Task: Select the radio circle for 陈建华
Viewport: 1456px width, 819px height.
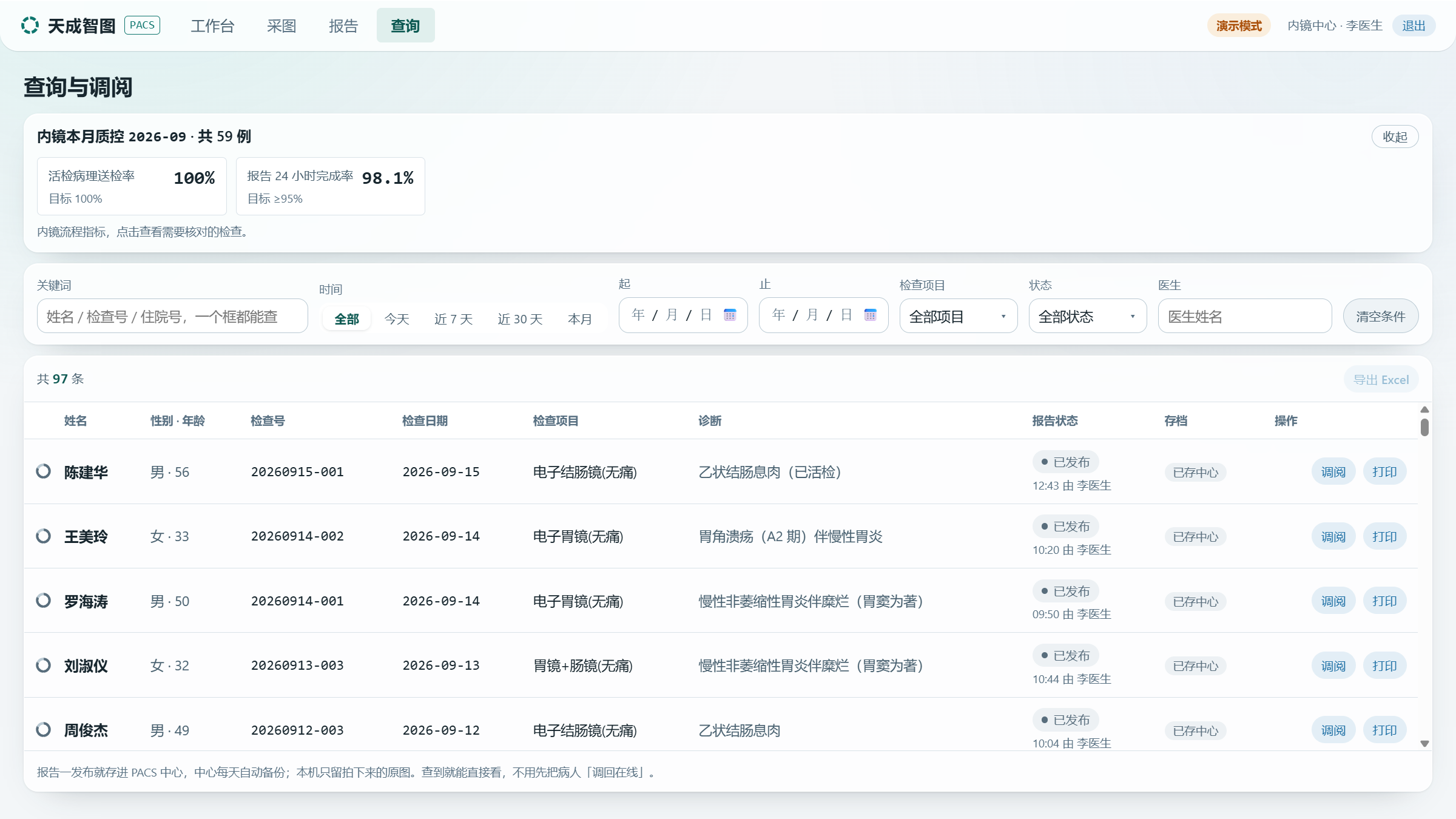Action: [43, 471]
